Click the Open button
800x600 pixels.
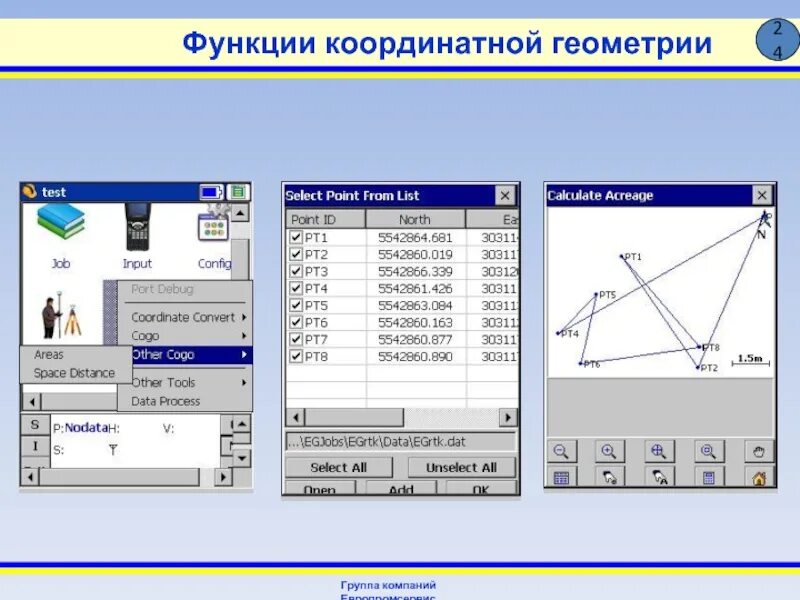(x=320, y=488)
